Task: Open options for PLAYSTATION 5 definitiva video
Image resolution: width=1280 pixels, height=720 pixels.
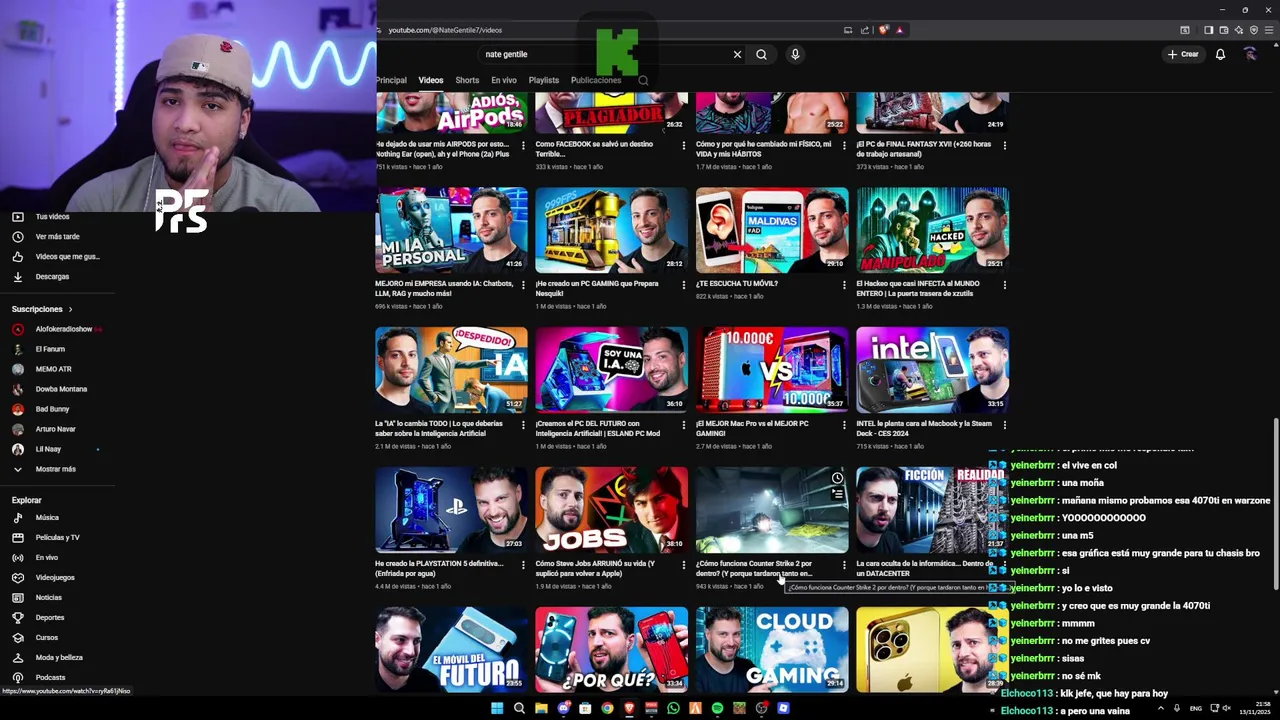Action: (x=523, y=565)
